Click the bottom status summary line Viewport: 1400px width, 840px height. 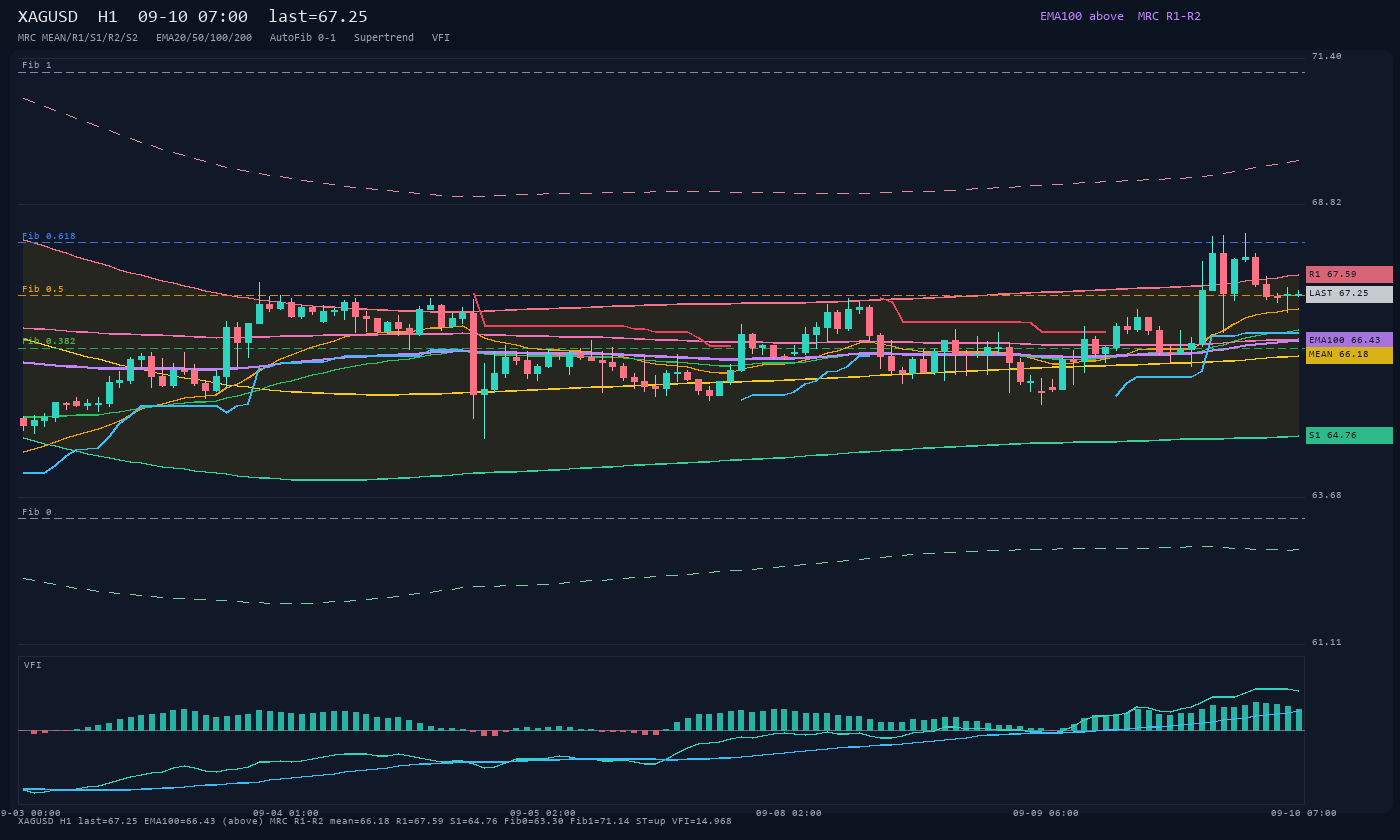coord(374,821)
